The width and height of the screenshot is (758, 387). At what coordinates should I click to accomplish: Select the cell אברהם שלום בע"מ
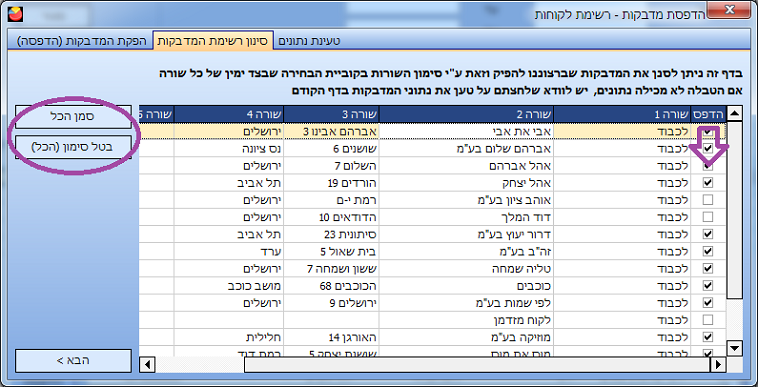(x=466, y=148)
